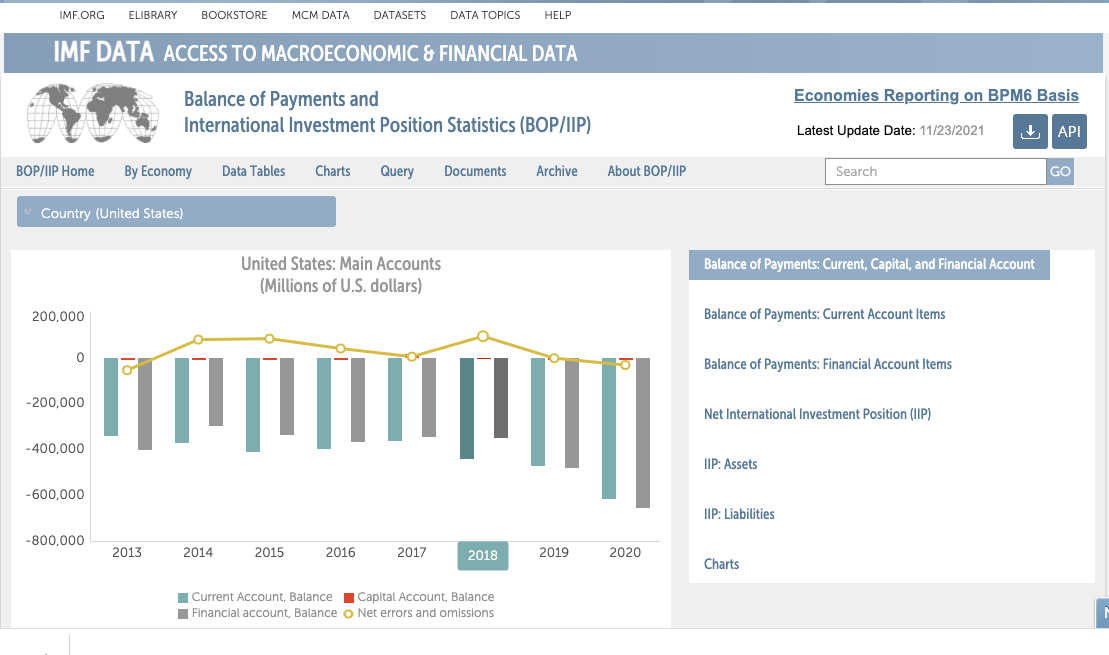1109x655 pixels.
Task: Go to BOP/IIP Home tab
Action: pos(55,171)
